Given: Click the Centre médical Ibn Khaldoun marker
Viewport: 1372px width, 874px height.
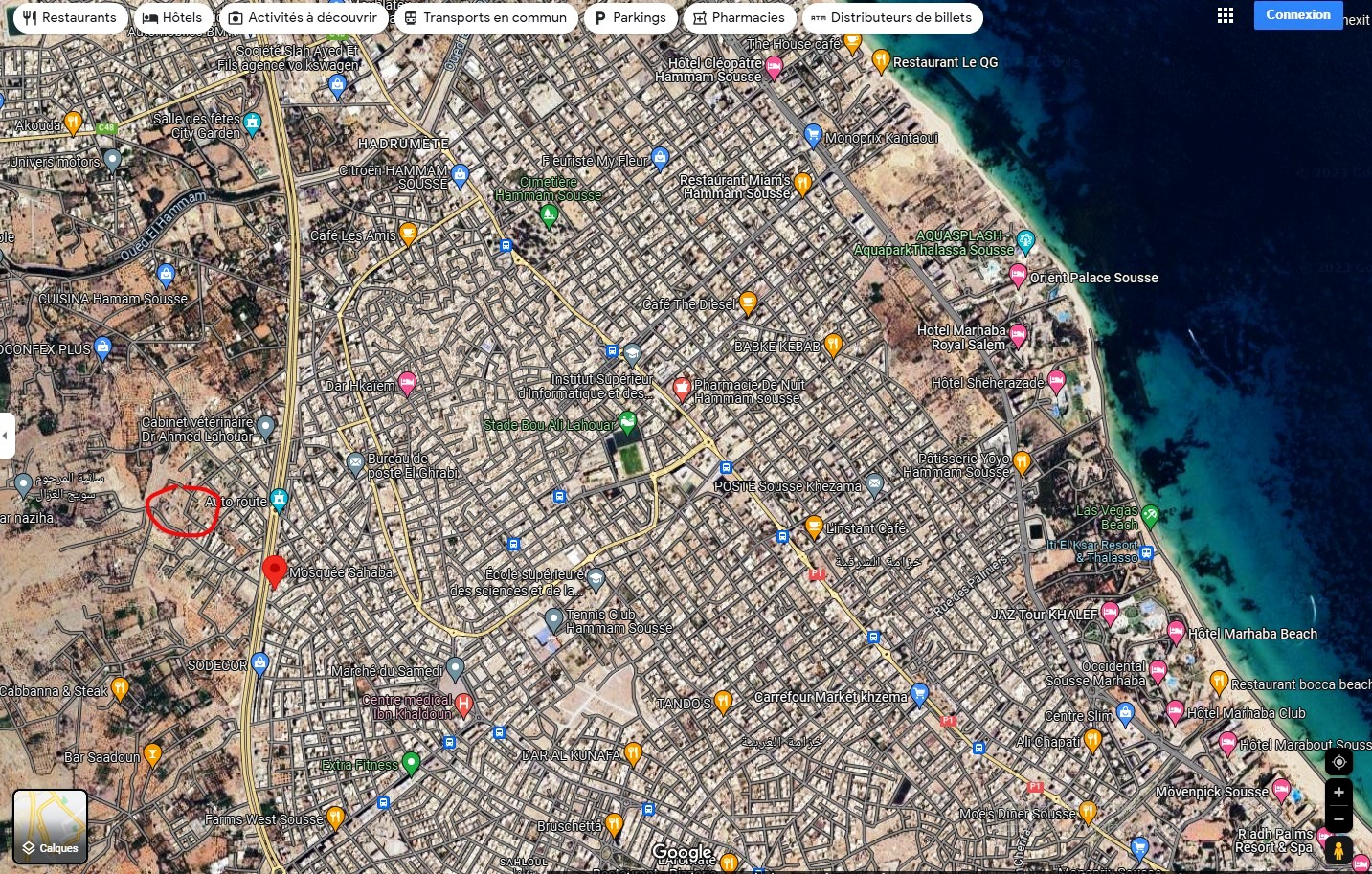Looking at the screenshot, I should point(463,705).
